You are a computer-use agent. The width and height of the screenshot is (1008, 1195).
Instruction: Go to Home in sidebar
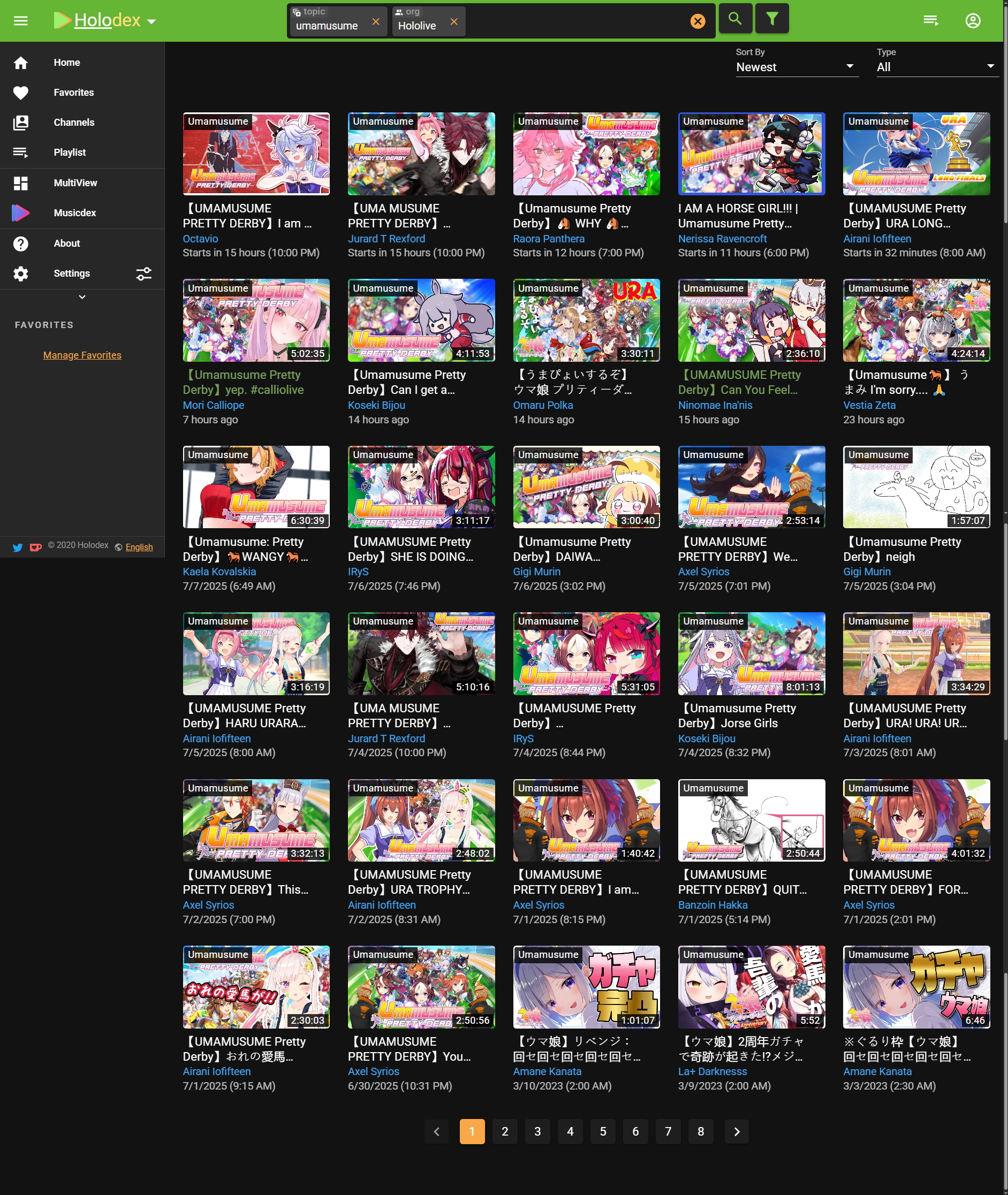pos(82,62)
